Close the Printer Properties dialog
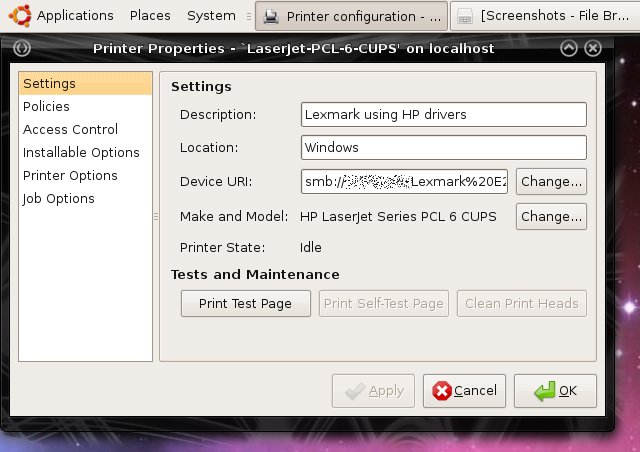 click(593, 48)
